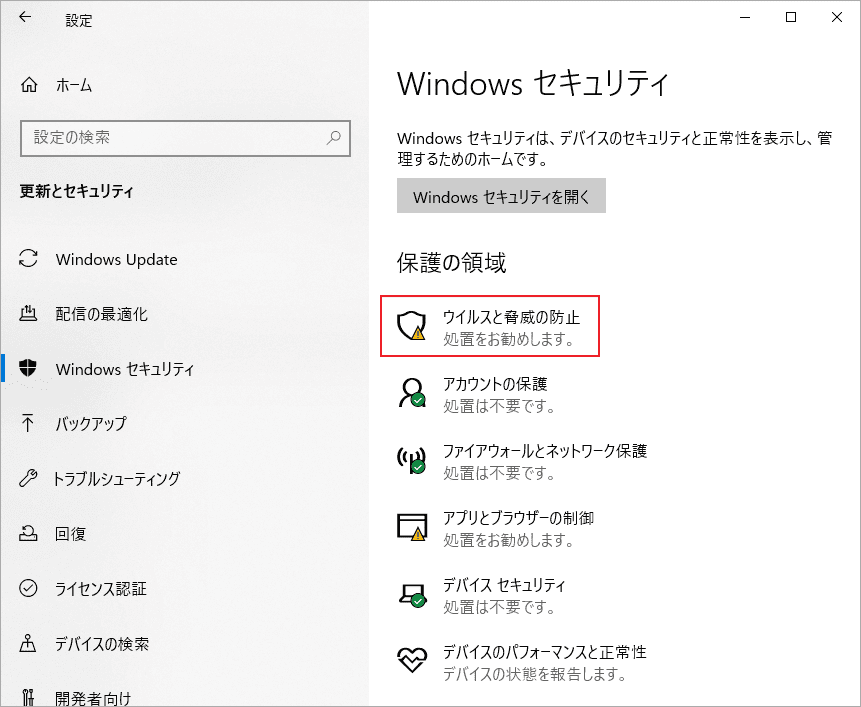This screenshot has height=707, width=861.
Task: Click デバイス セキュリティ laptop icon
Action: (412, 594)
